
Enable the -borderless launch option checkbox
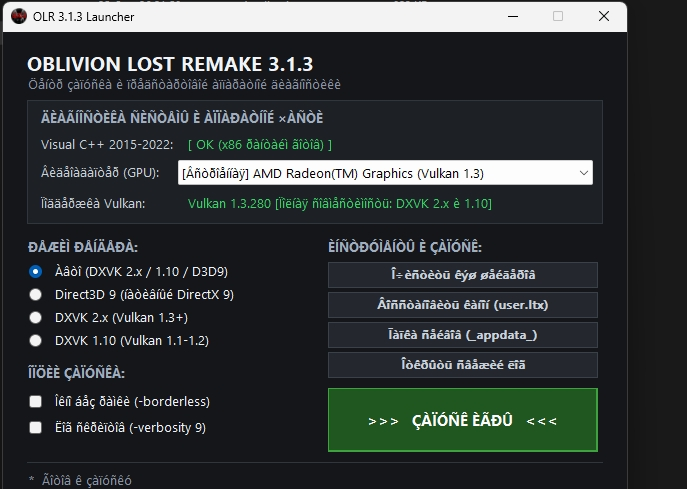point(35,401)
